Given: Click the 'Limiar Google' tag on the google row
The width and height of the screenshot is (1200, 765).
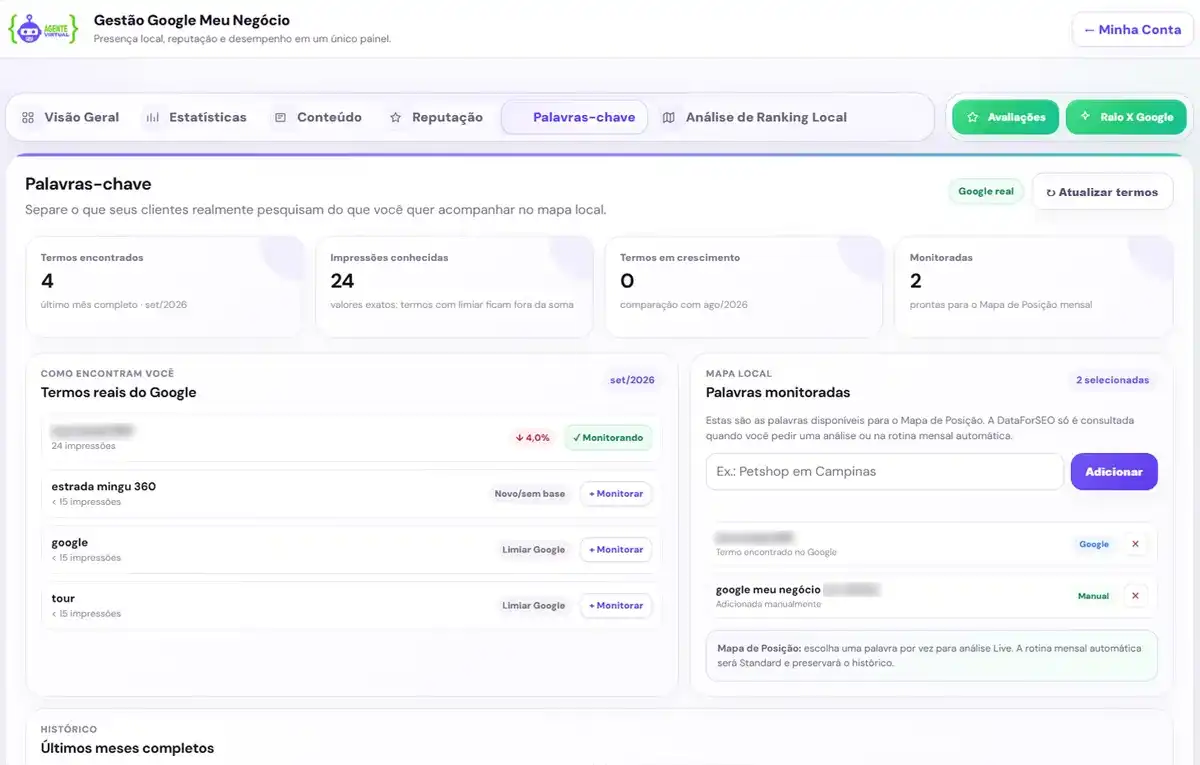Looking at the screenshot, I should coord(534,550).
